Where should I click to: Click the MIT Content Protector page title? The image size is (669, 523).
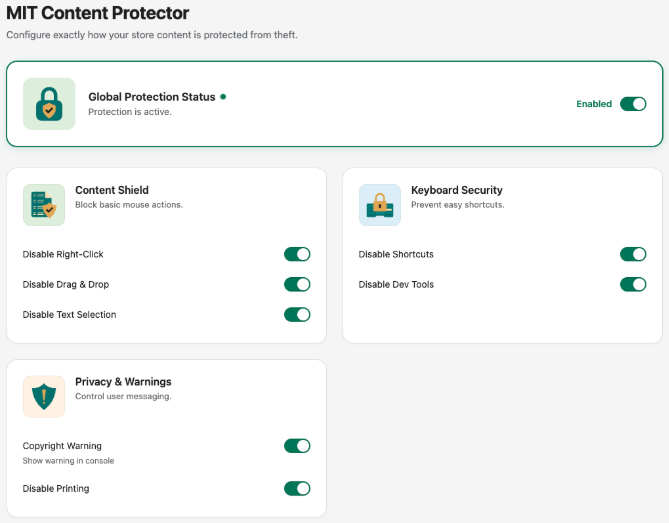pyautogui.click(x=98, y=14)
